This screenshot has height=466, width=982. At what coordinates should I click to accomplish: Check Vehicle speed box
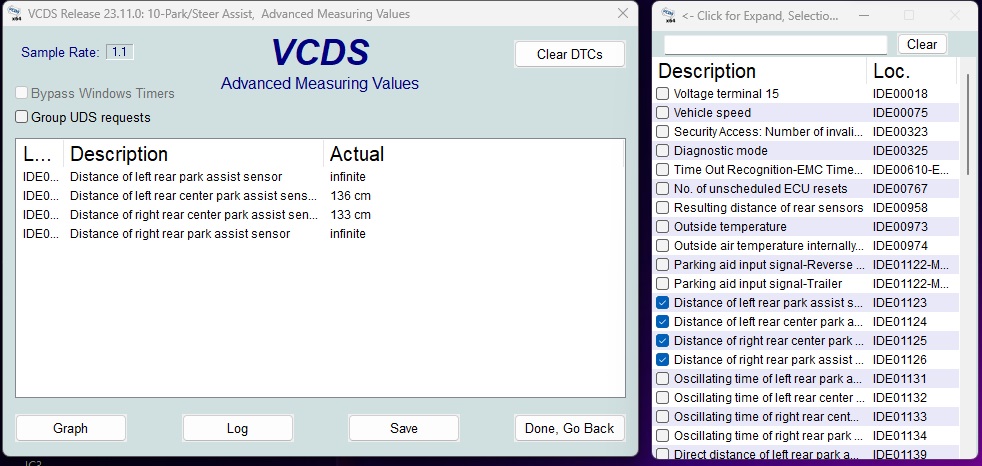click(663, 113)
